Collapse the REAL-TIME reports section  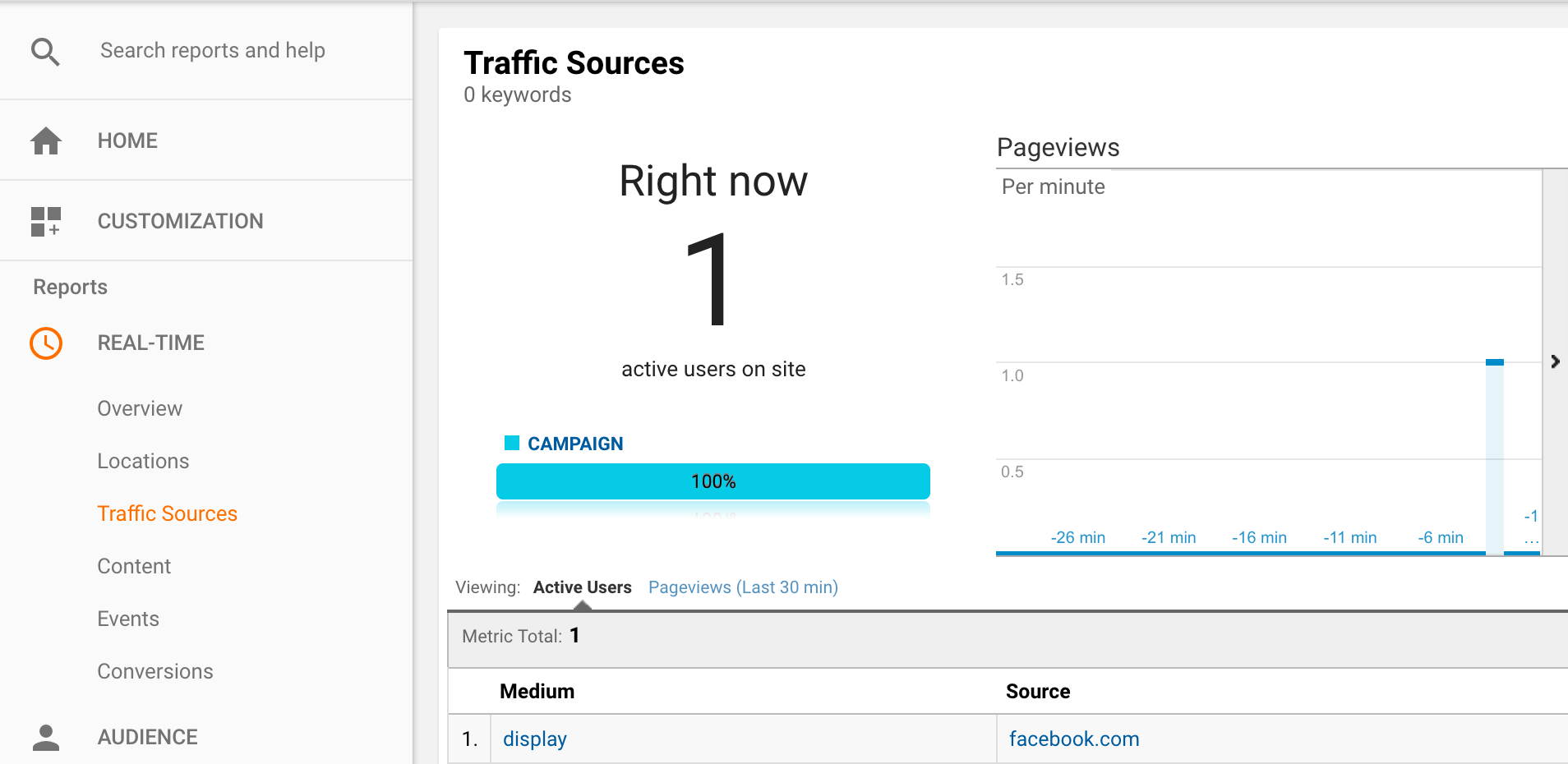pos(150,343)
